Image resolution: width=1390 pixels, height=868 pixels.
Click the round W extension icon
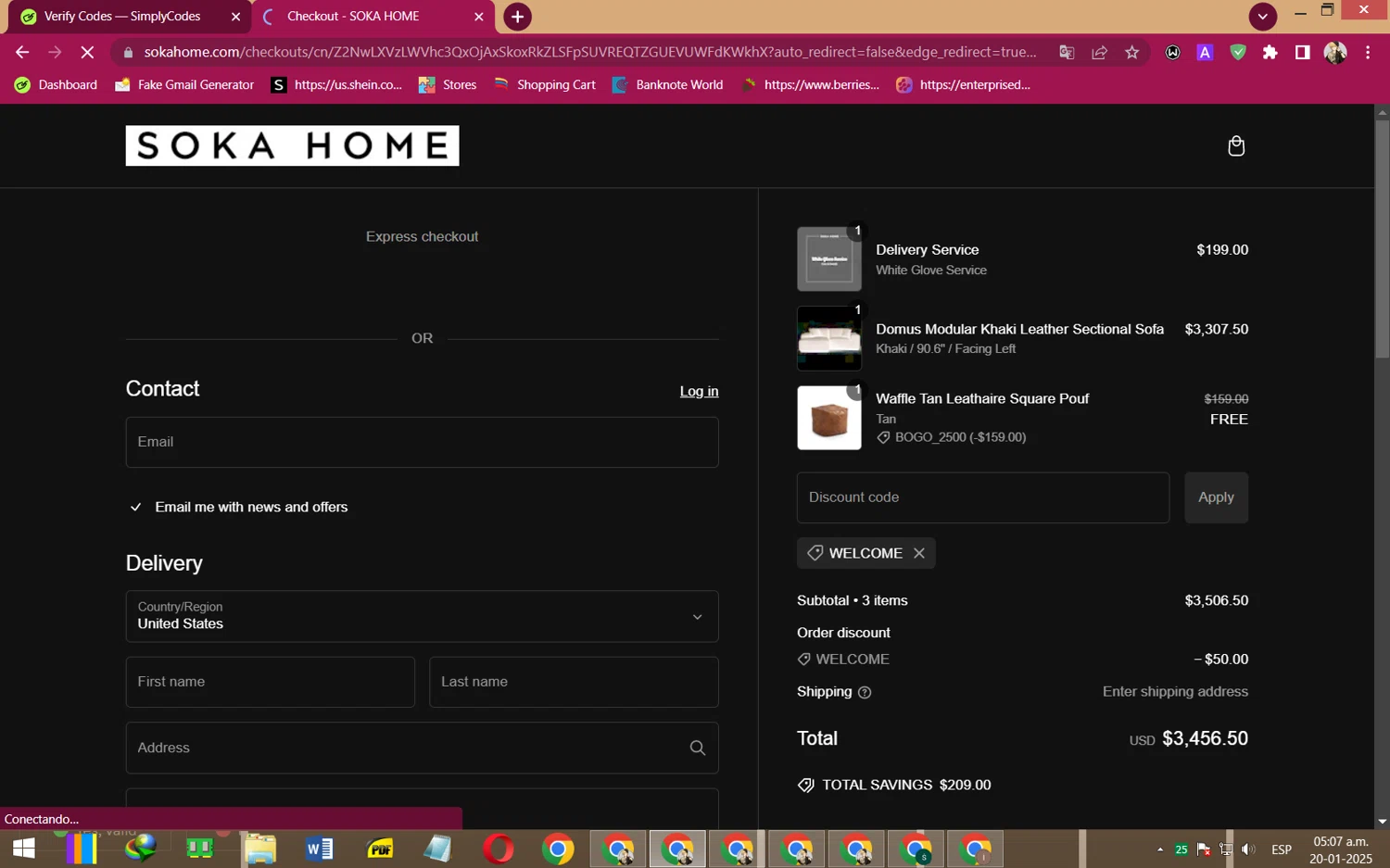pos(1173,53)
